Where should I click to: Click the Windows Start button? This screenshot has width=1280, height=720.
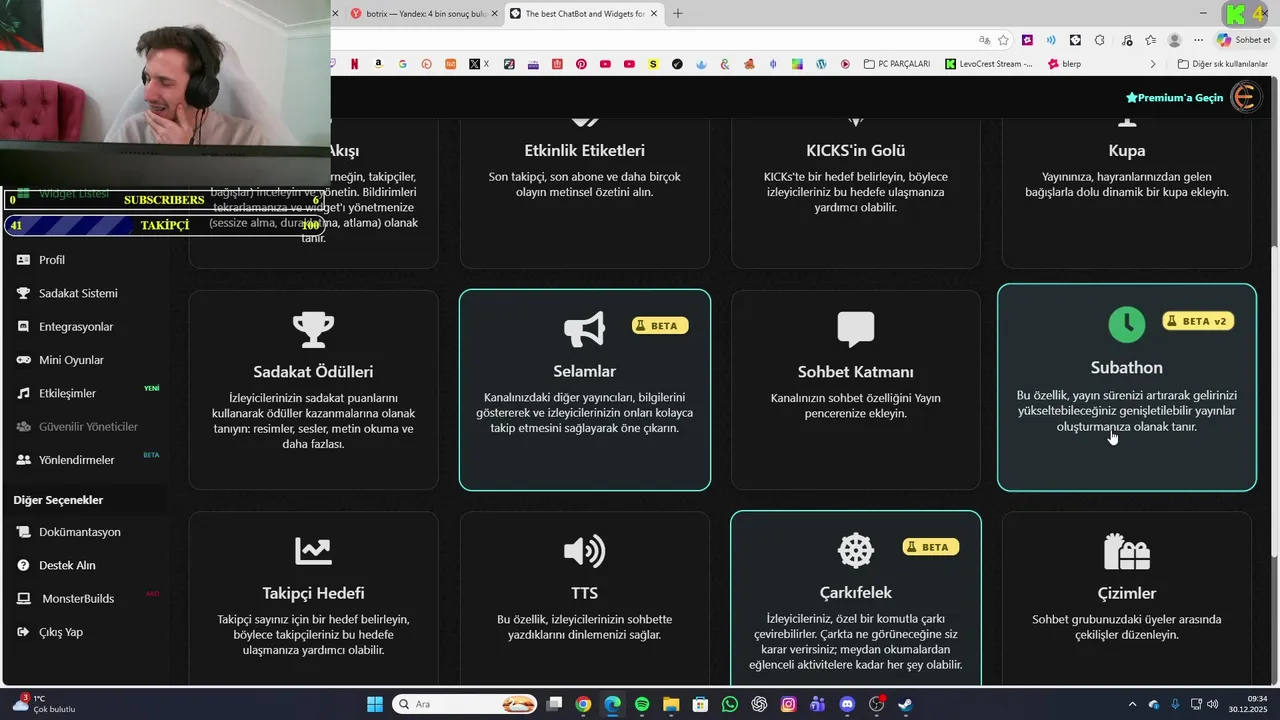[x=375, y=704]
